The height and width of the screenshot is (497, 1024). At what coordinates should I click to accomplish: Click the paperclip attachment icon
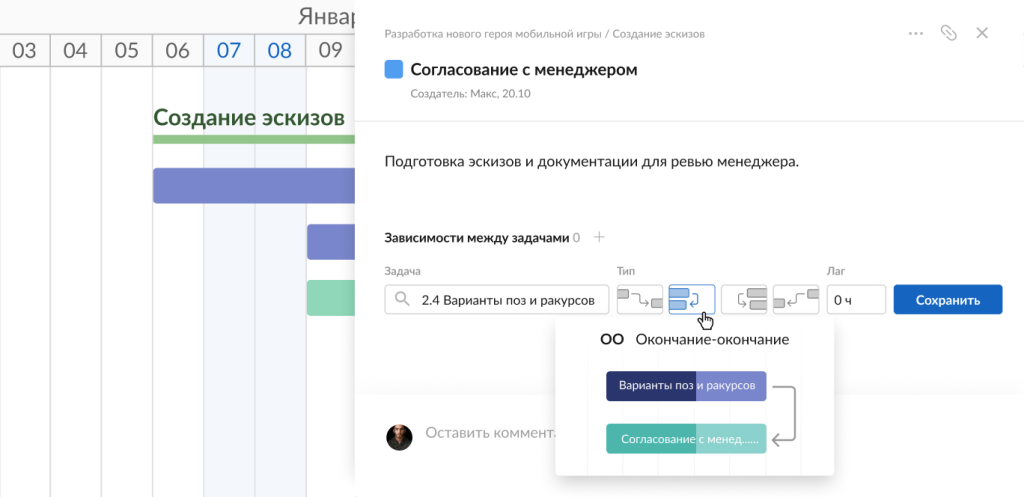click(948, 33)
